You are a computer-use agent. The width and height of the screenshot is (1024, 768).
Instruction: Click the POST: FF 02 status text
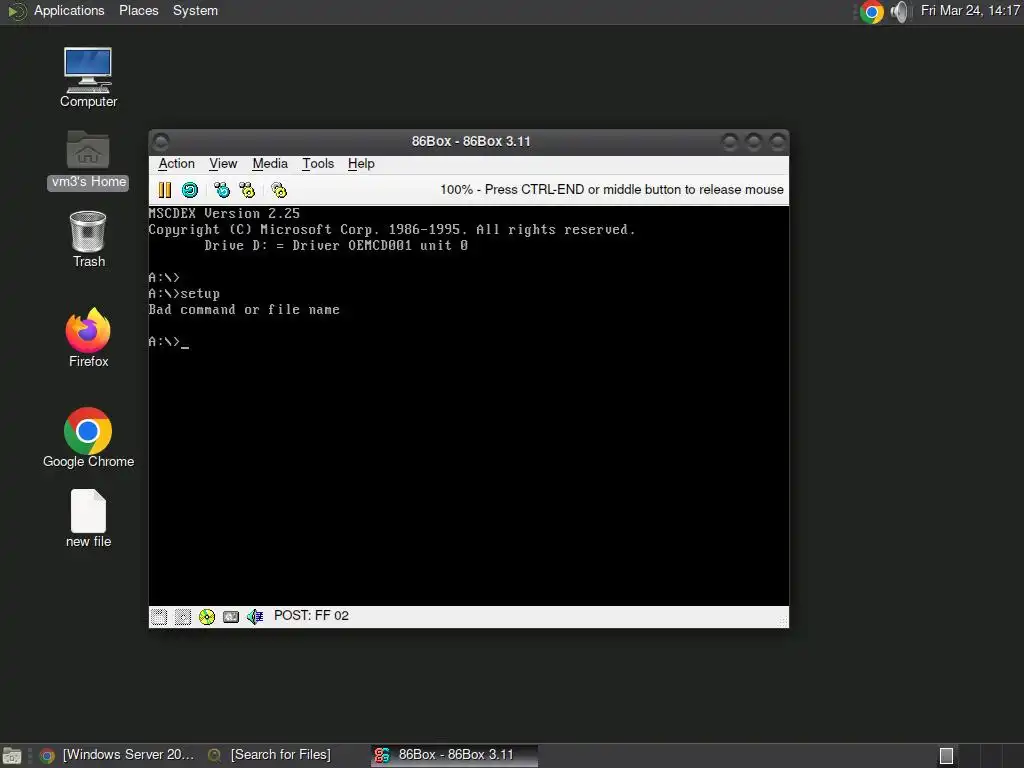click(311, 616)
